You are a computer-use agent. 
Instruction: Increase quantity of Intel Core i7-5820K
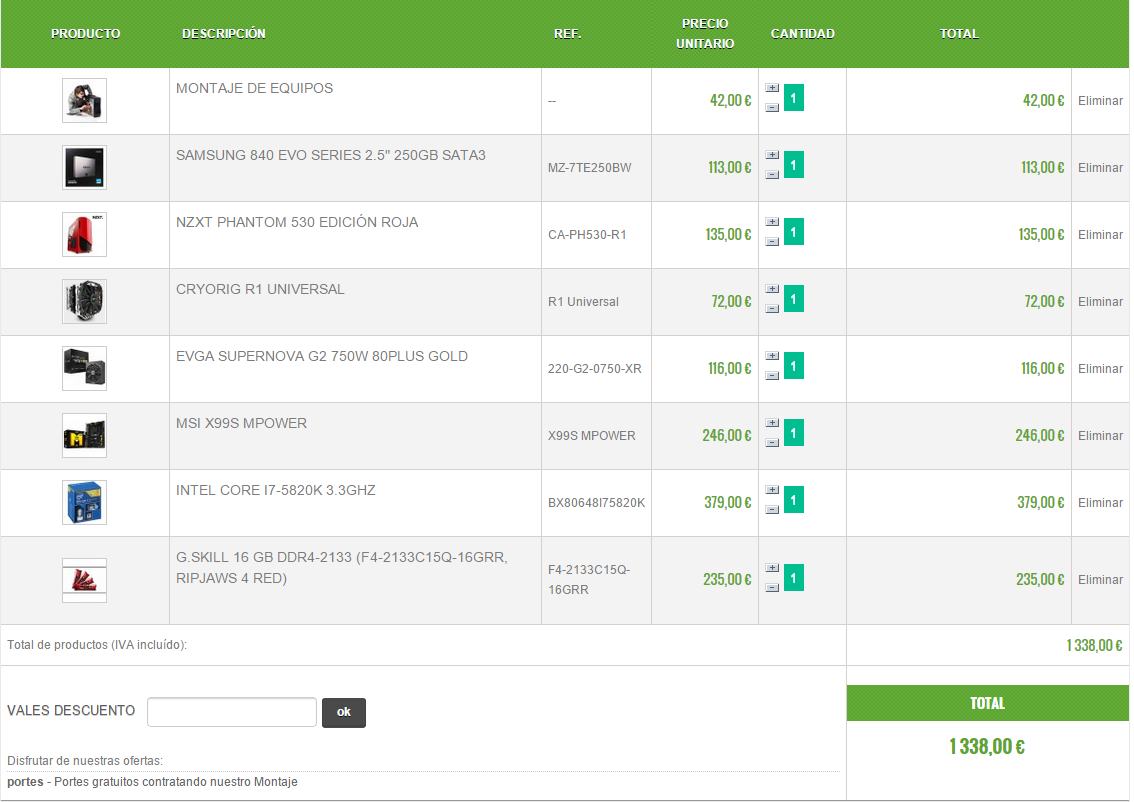(x=772, y=490)
